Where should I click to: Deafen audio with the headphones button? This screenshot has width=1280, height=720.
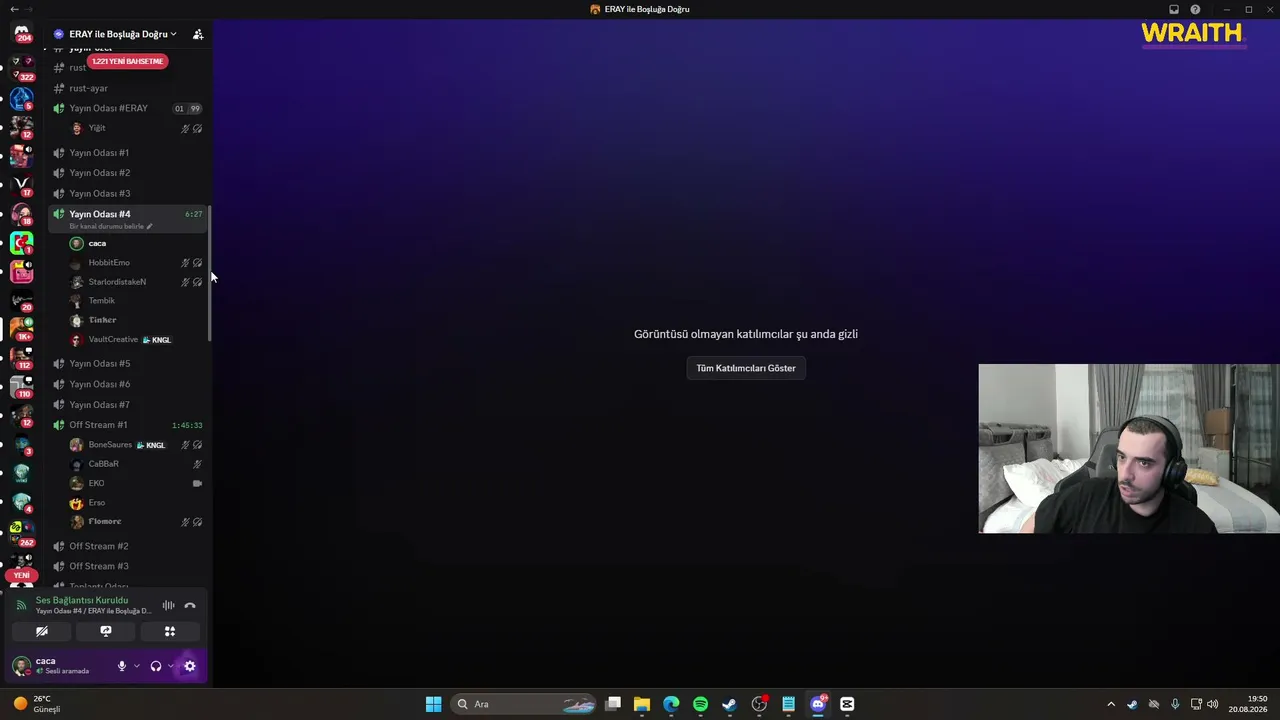[x=156, y=666]
